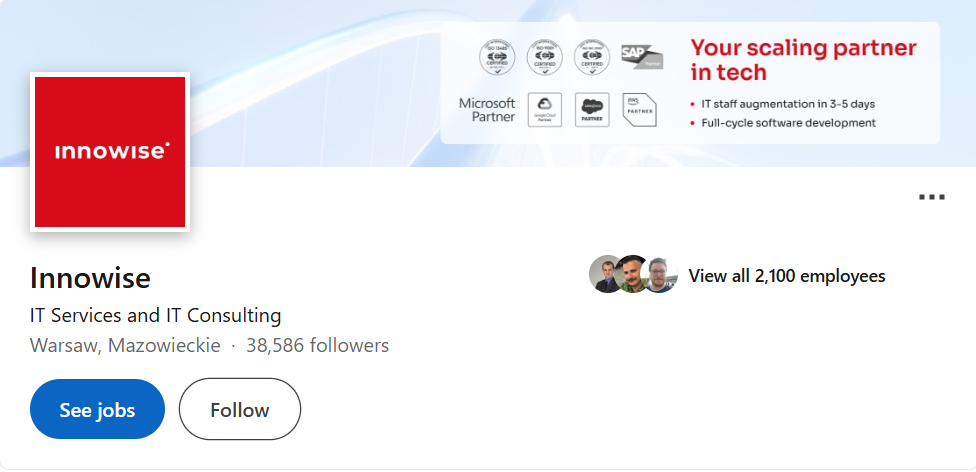This screenshot has height=472, width=976.
Task: Click the red Innowise company logo
Action: tap(110, 152)
